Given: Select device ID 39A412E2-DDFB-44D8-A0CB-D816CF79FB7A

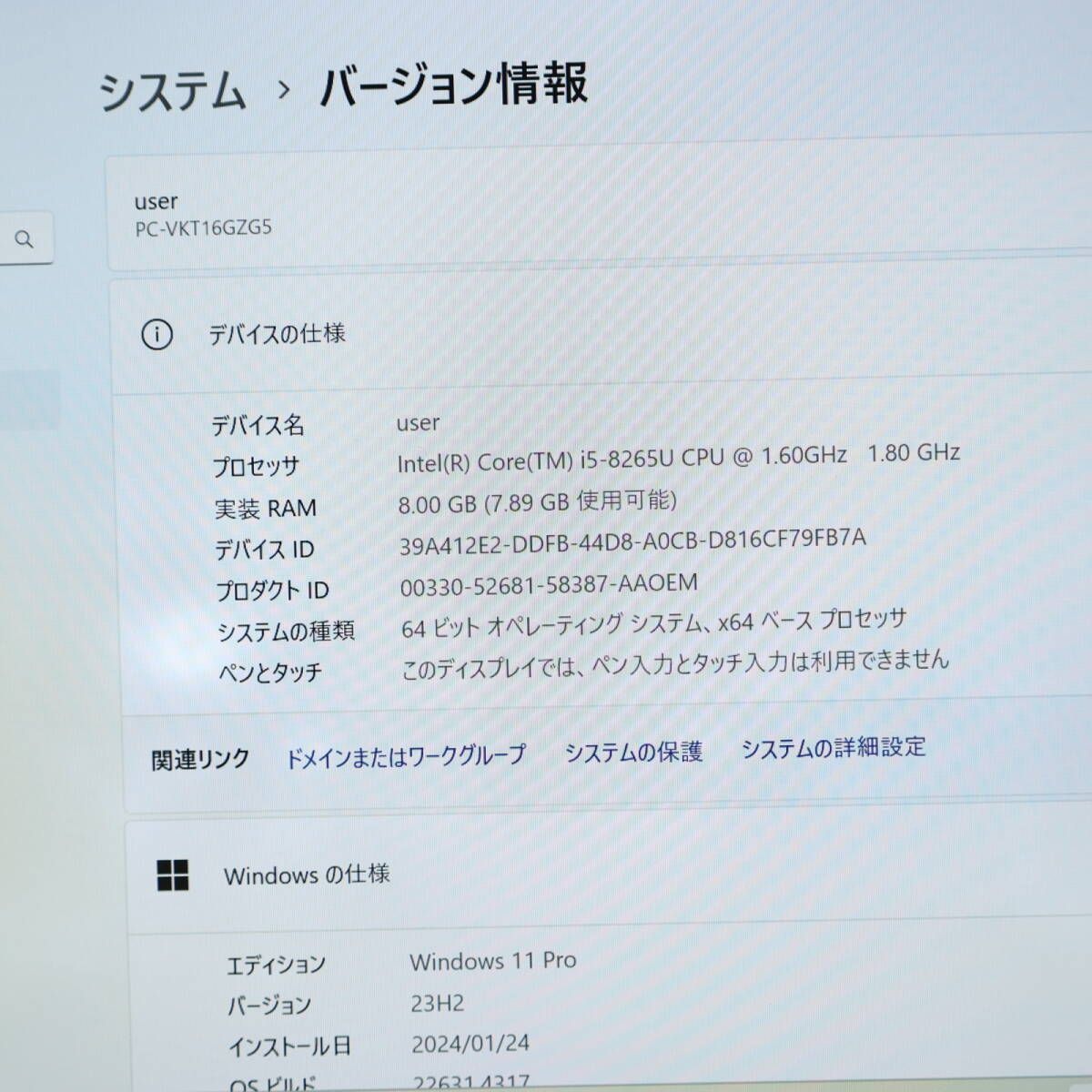Looking at the screenshot, I should coord(633,541).
